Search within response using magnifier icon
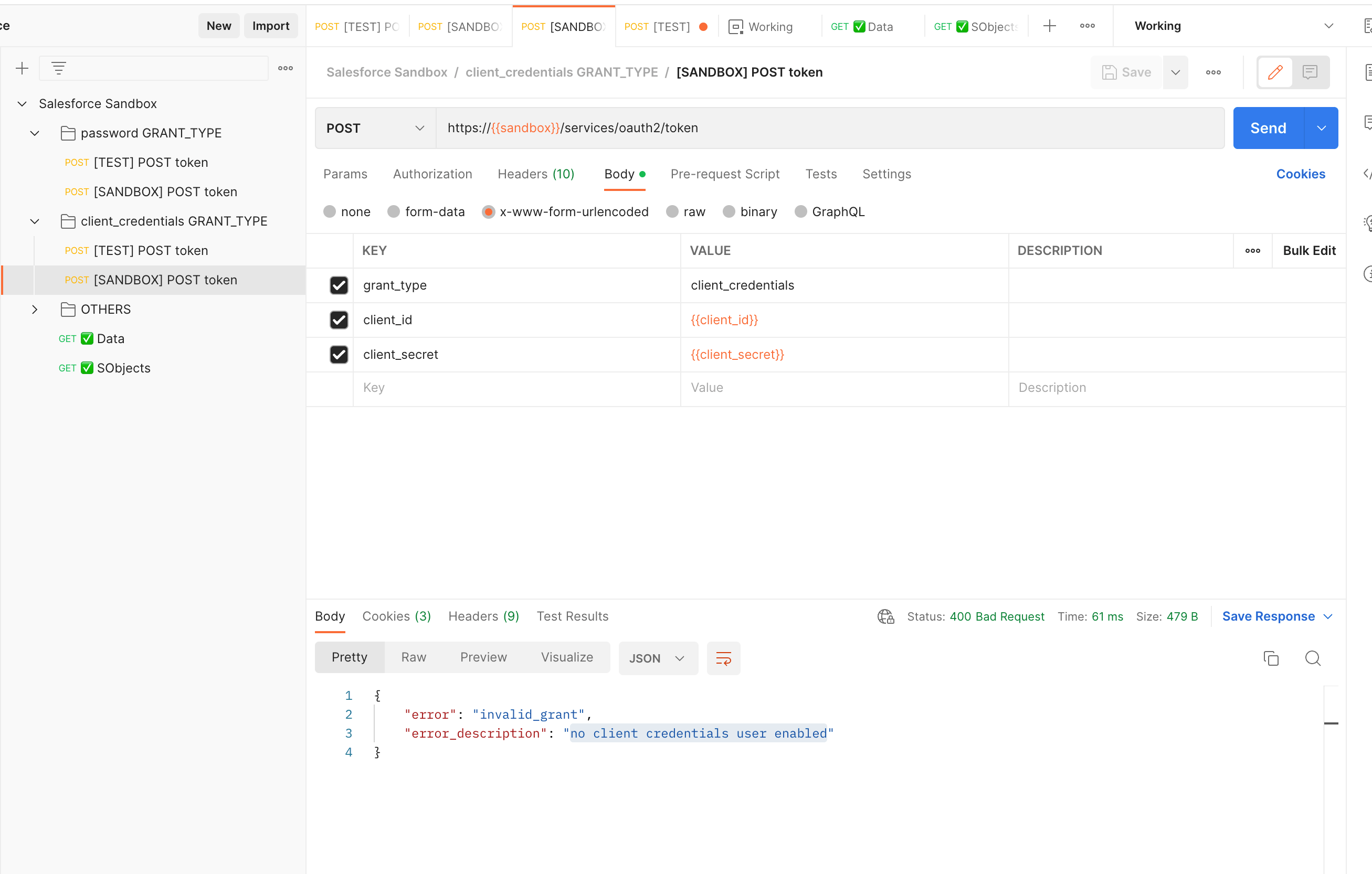1372x874 pixels. point(1313,658)
